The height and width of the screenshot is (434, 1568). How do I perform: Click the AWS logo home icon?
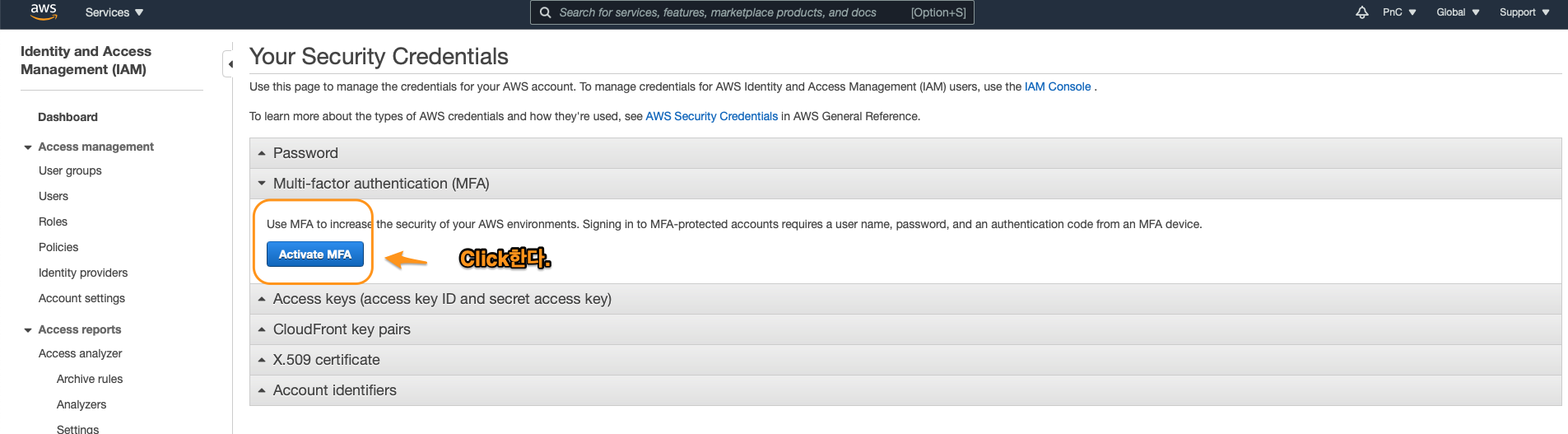43,12
